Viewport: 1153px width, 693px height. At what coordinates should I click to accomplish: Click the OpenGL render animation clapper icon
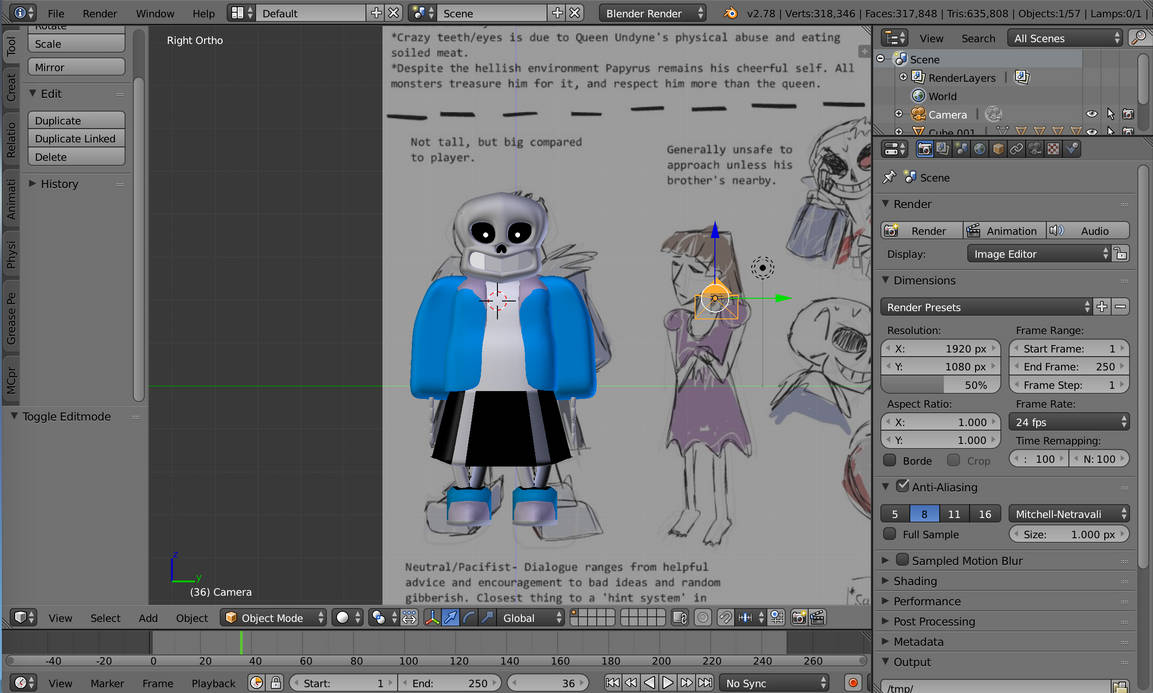[x=817, y=618]
